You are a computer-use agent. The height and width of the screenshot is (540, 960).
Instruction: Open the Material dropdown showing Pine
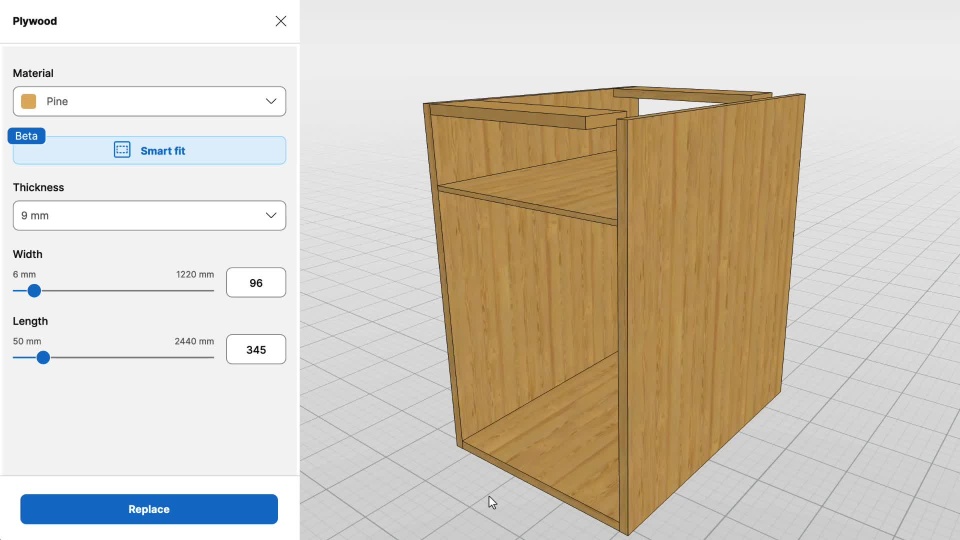coord(149,101)
